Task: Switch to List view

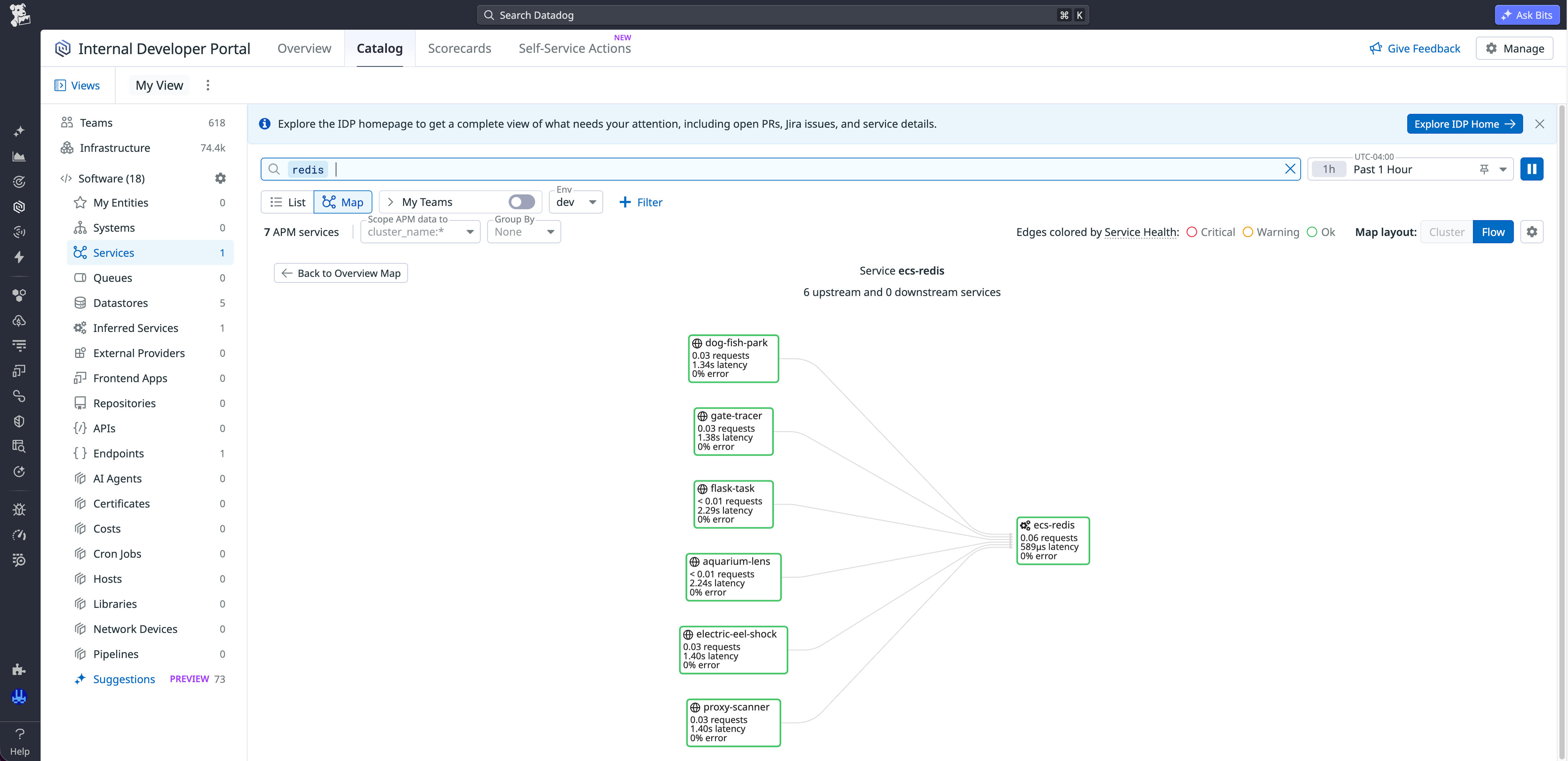Action: pyautogui.click(x=287, y=202)
